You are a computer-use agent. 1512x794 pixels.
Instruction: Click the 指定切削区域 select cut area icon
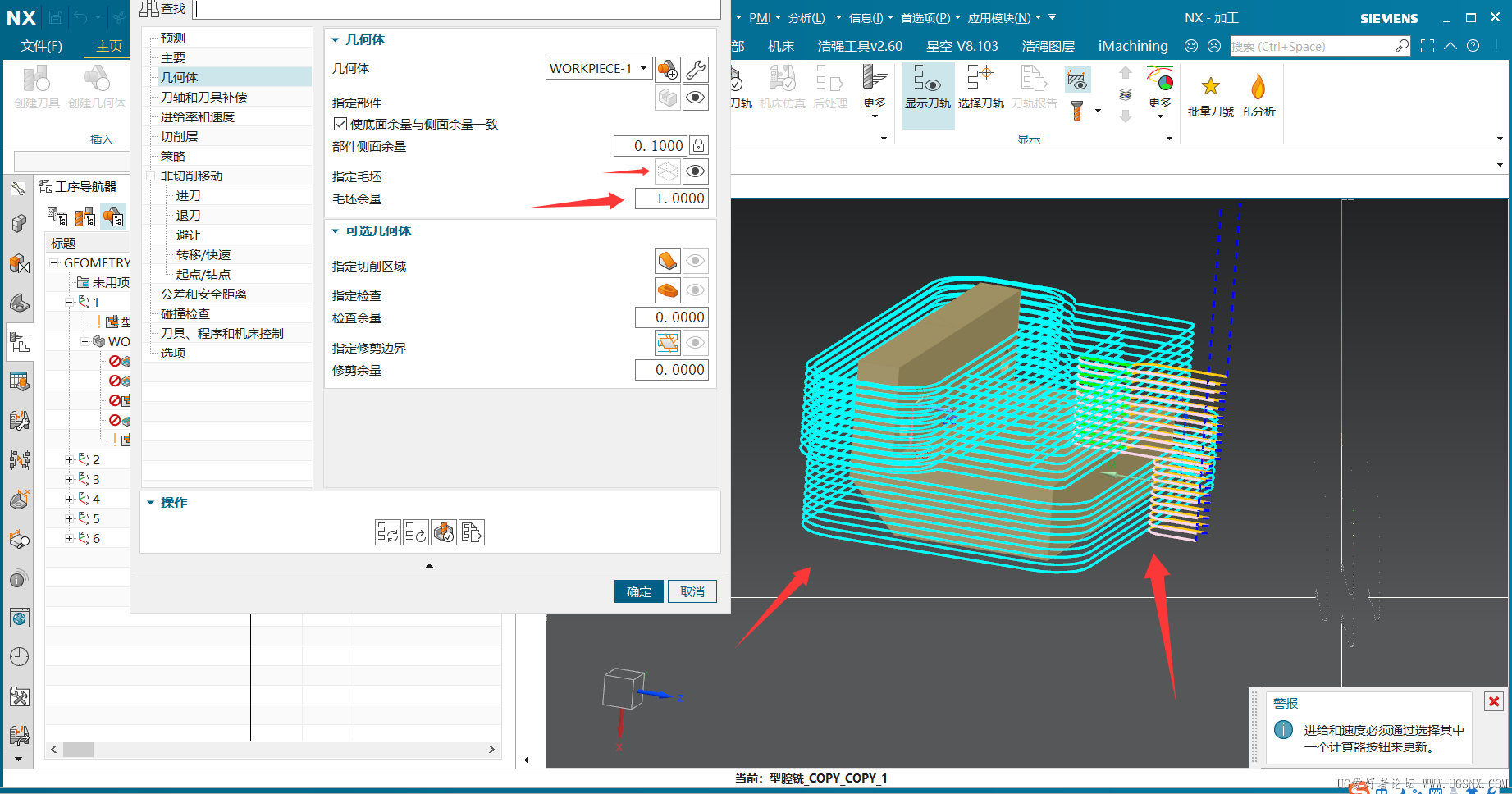tap(668, 261)
